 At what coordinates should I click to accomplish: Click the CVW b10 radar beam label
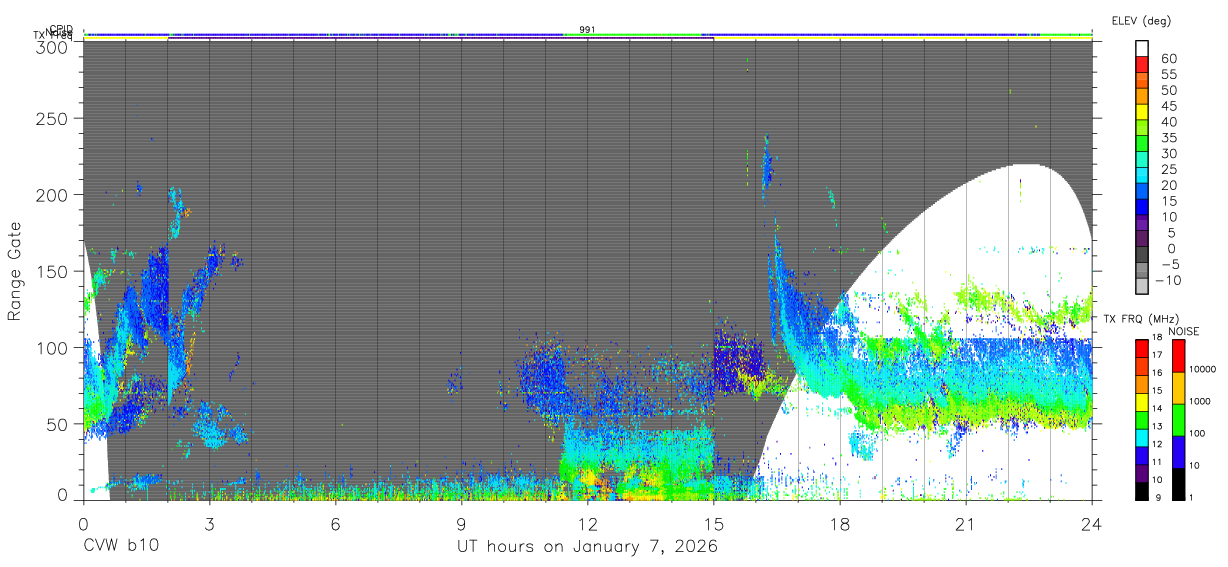[x=121, y=546]
